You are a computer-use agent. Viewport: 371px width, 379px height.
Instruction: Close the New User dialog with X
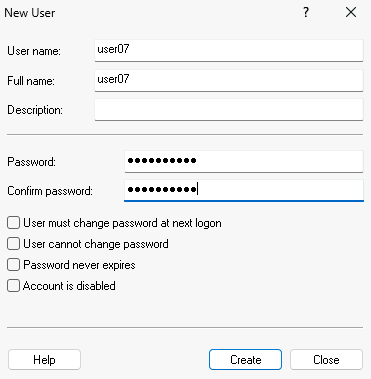351,13
